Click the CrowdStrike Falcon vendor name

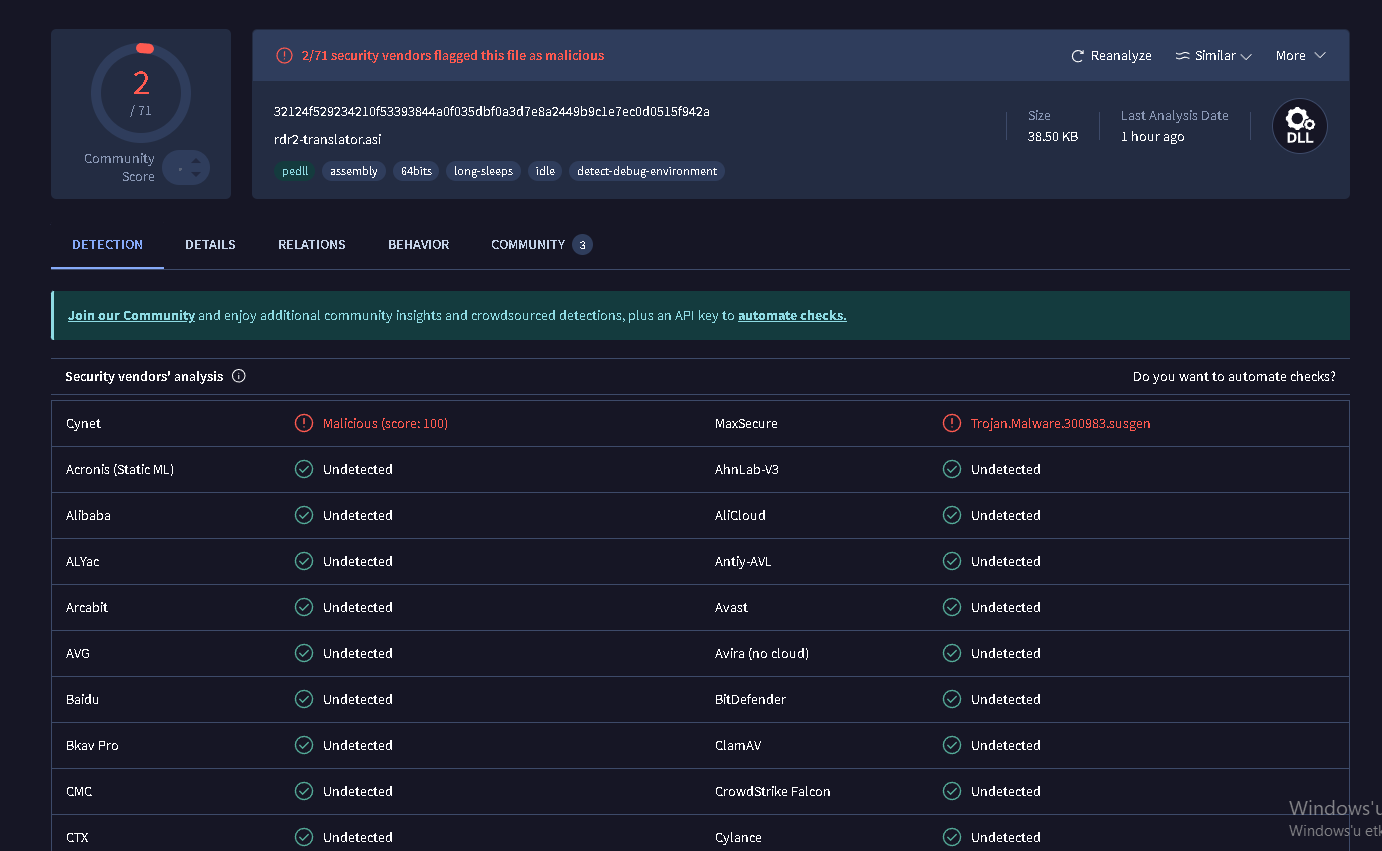click(x=773, y=791)
